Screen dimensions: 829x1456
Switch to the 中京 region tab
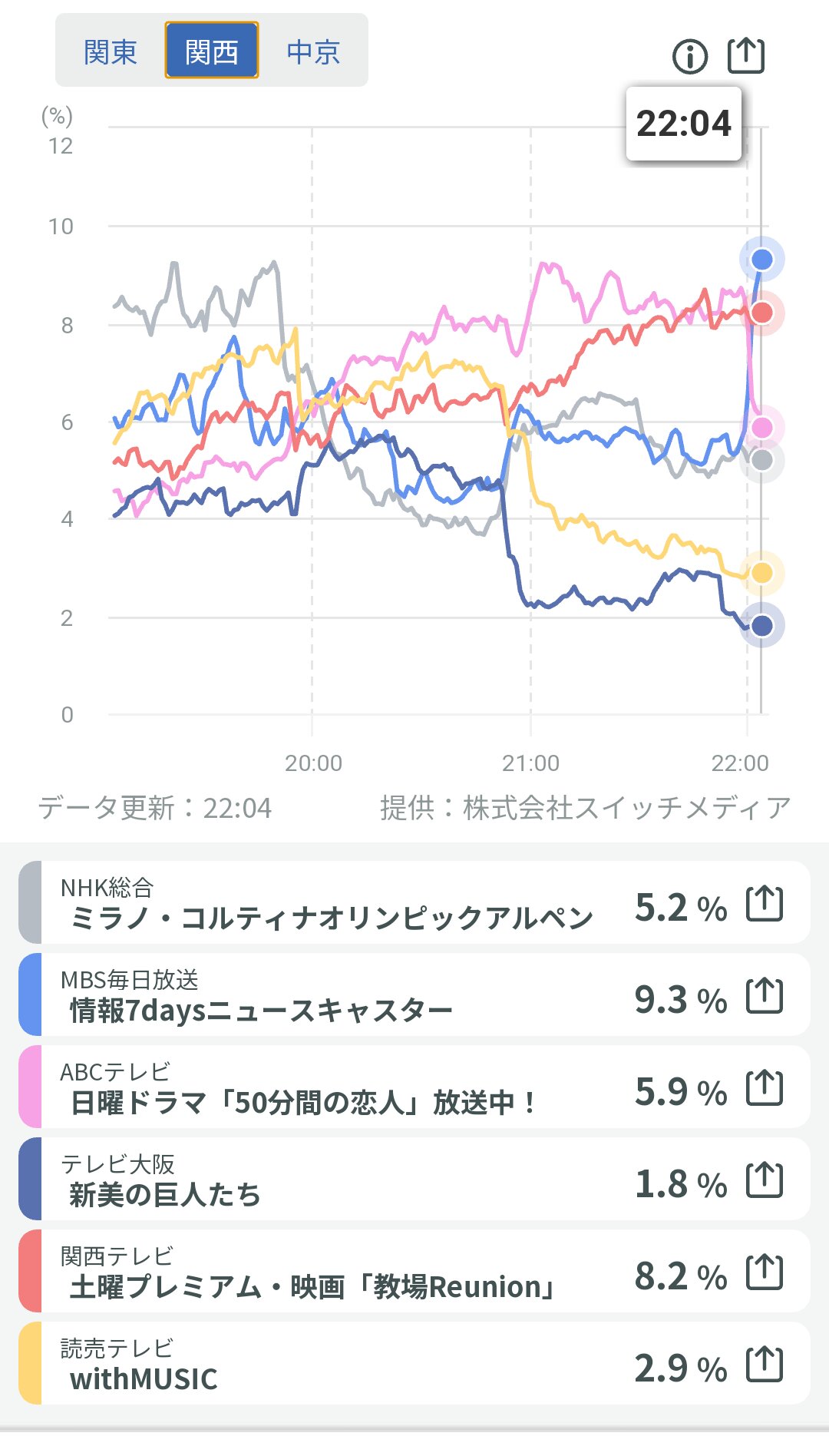(313, 51)
